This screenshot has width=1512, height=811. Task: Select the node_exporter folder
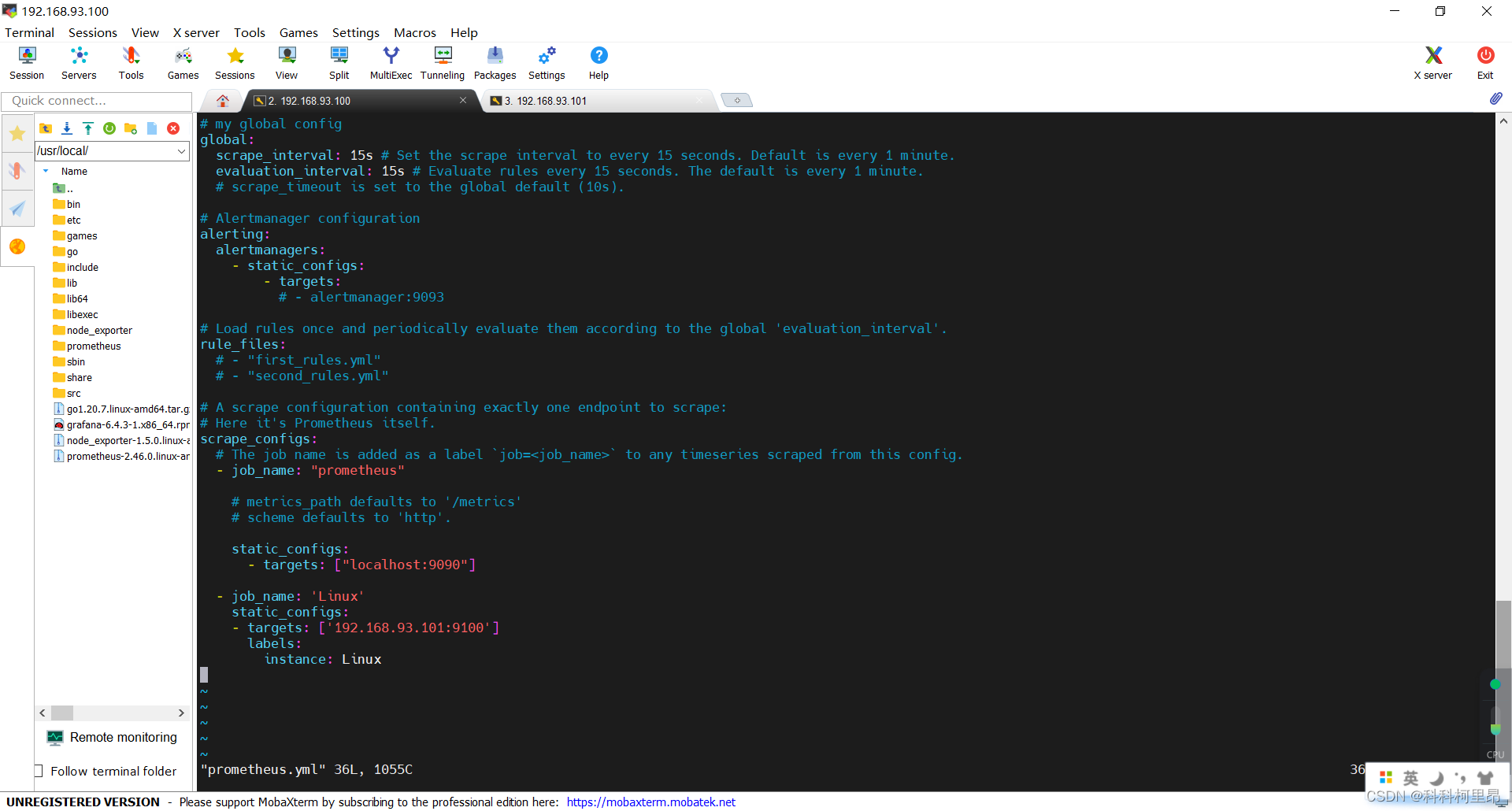92,330
